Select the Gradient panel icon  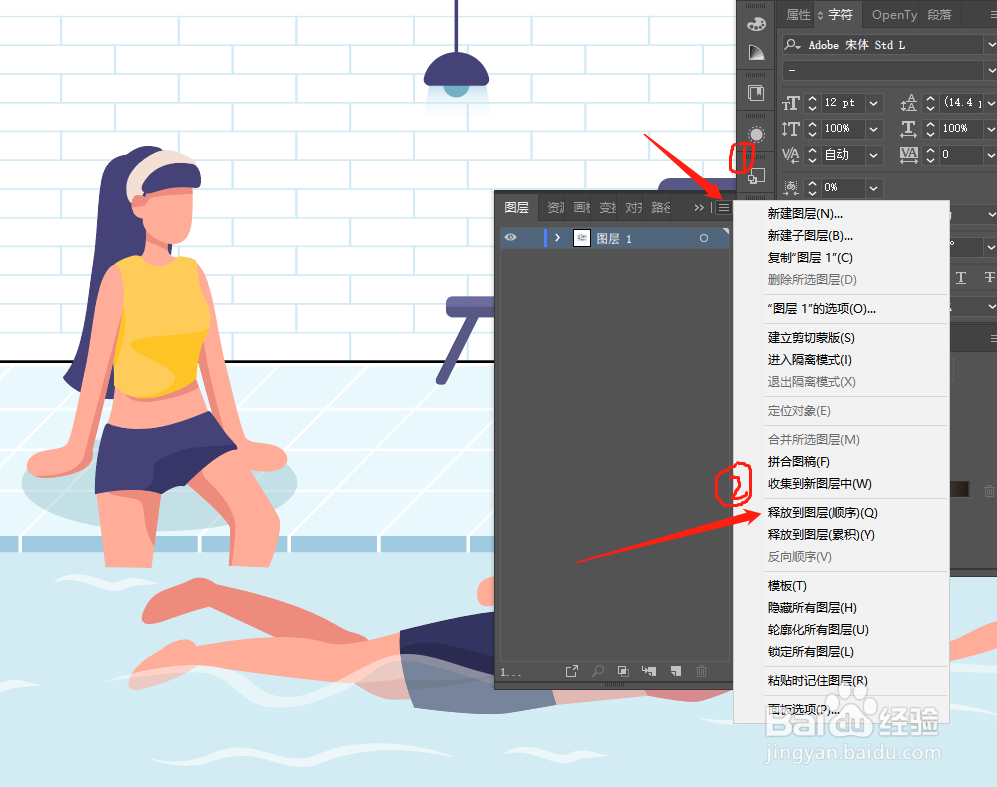tap(757, 51)
